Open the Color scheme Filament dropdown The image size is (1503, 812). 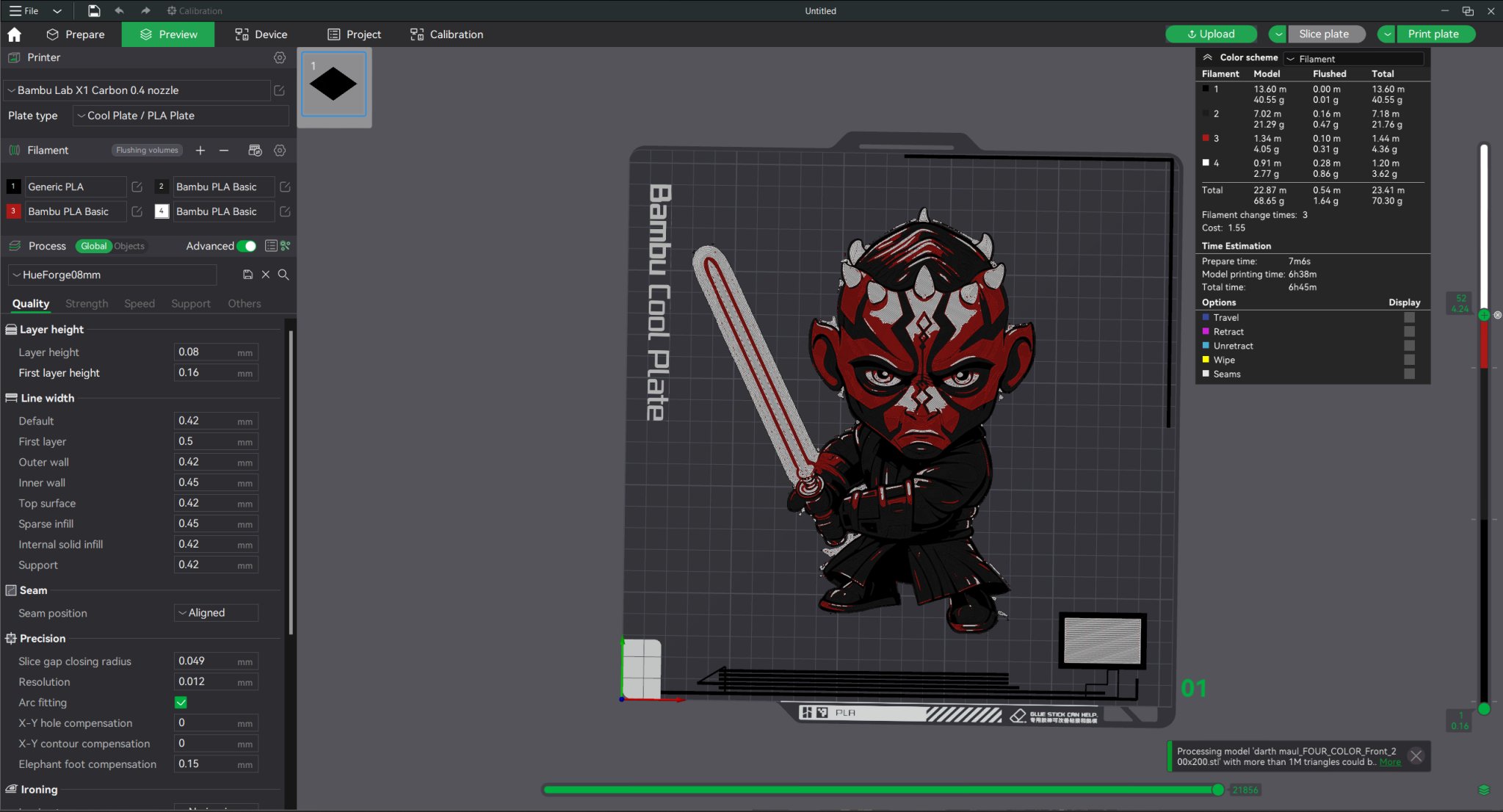coord(1353,59)
